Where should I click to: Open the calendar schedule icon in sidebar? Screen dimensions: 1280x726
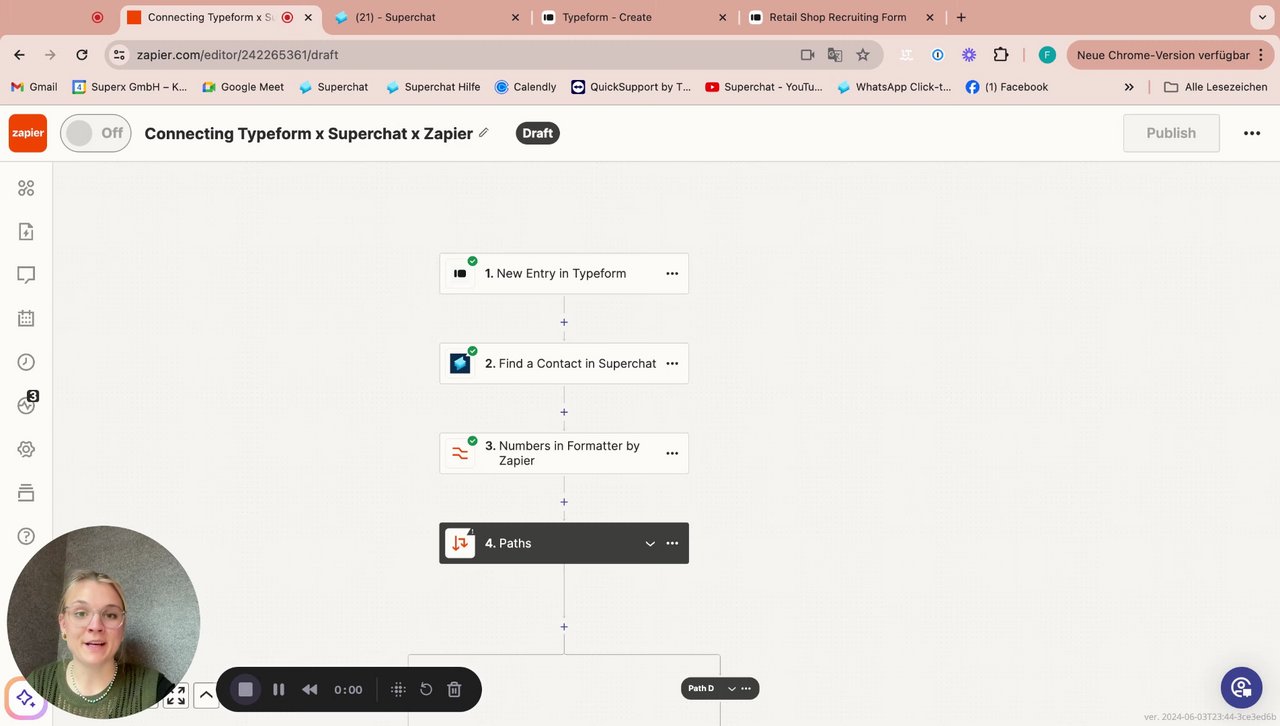pos(26,319)
